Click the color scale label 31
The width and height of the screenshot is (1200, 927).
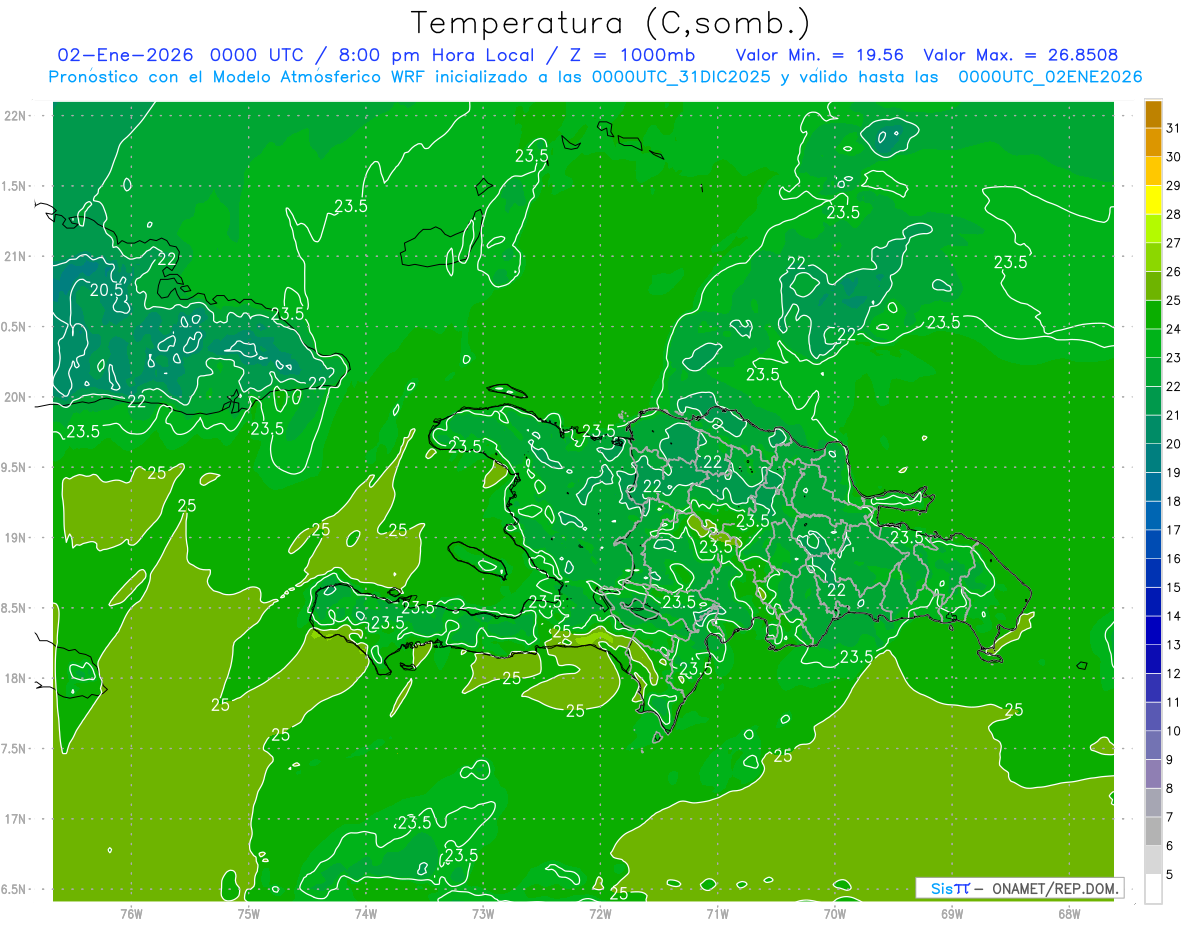pyautogui.click(x=1174, y=128)
